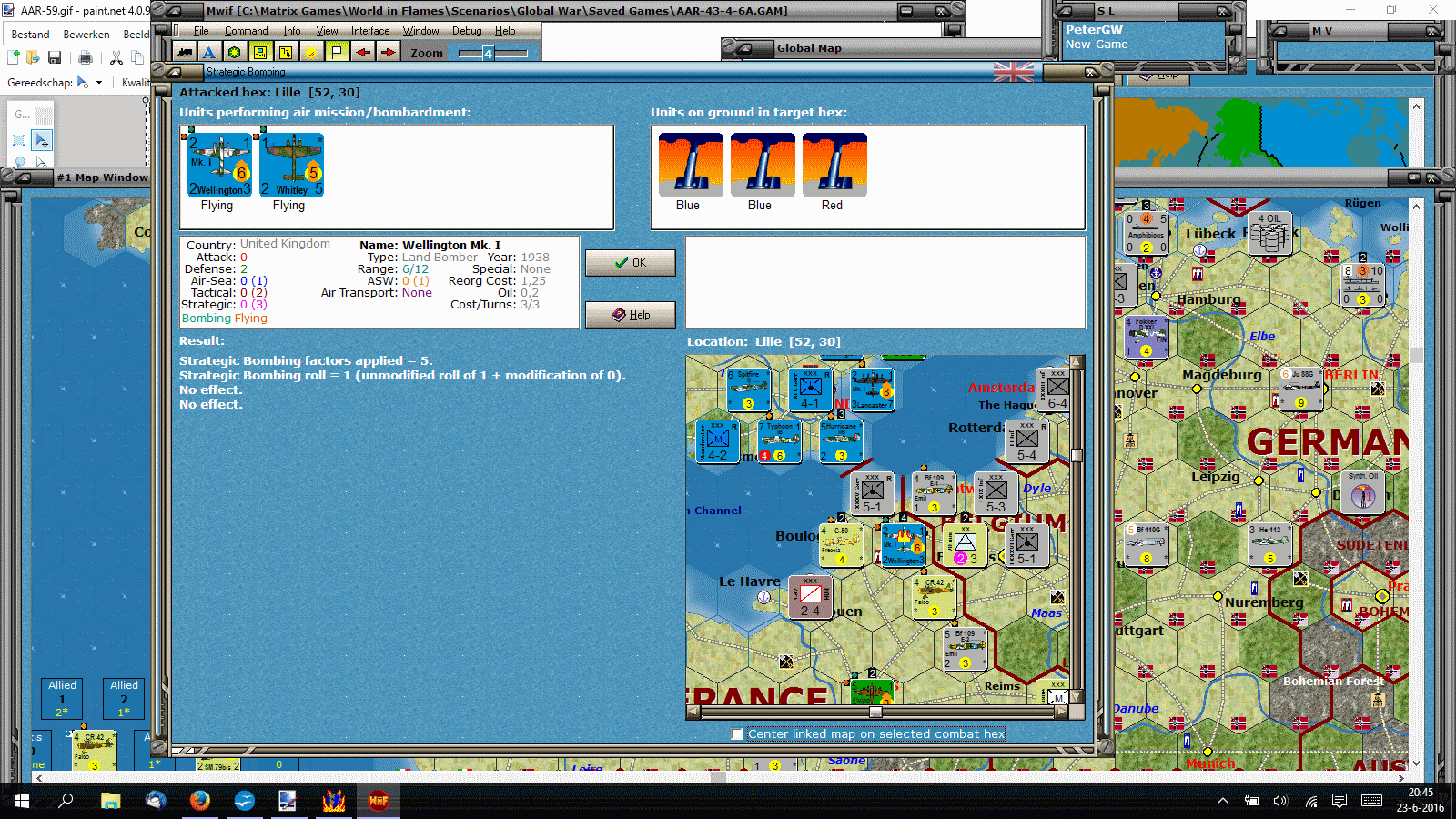Click the 5-3 infantry corps near Dyle
Viewport: 1456px width, 819px height.
coord(996,494)
